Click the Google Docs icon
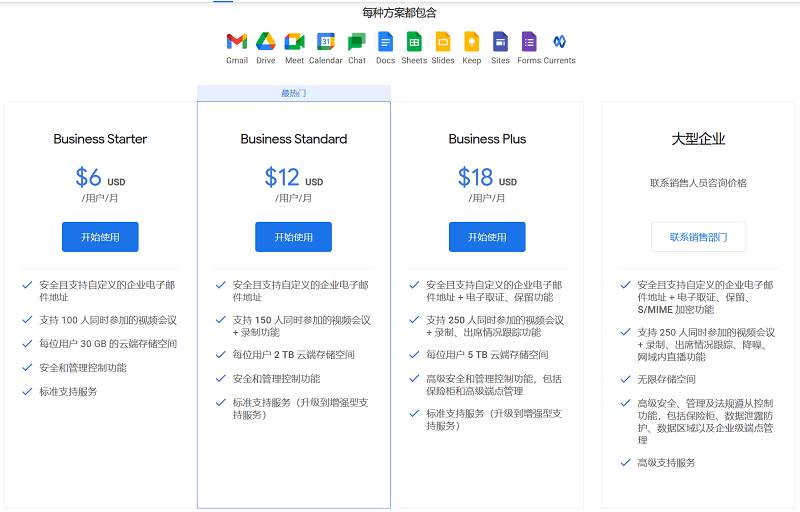The width and height of the screenshot is (800, 512). pyautogui.click(x=385, y=41)
